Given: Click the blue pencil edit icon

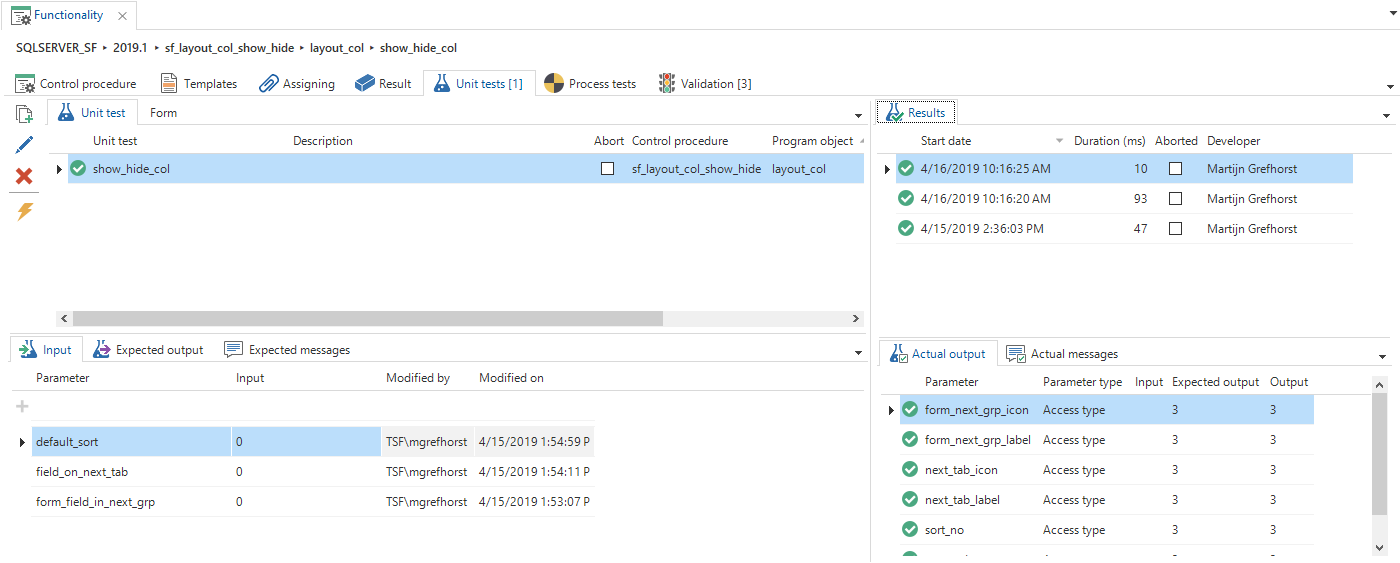Looking at the screenshot, I should (25, 145).
